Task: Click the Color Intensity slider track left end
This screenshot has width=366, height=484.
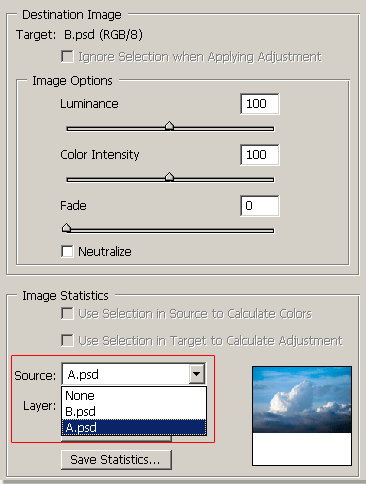Action: tap(70, 180)
